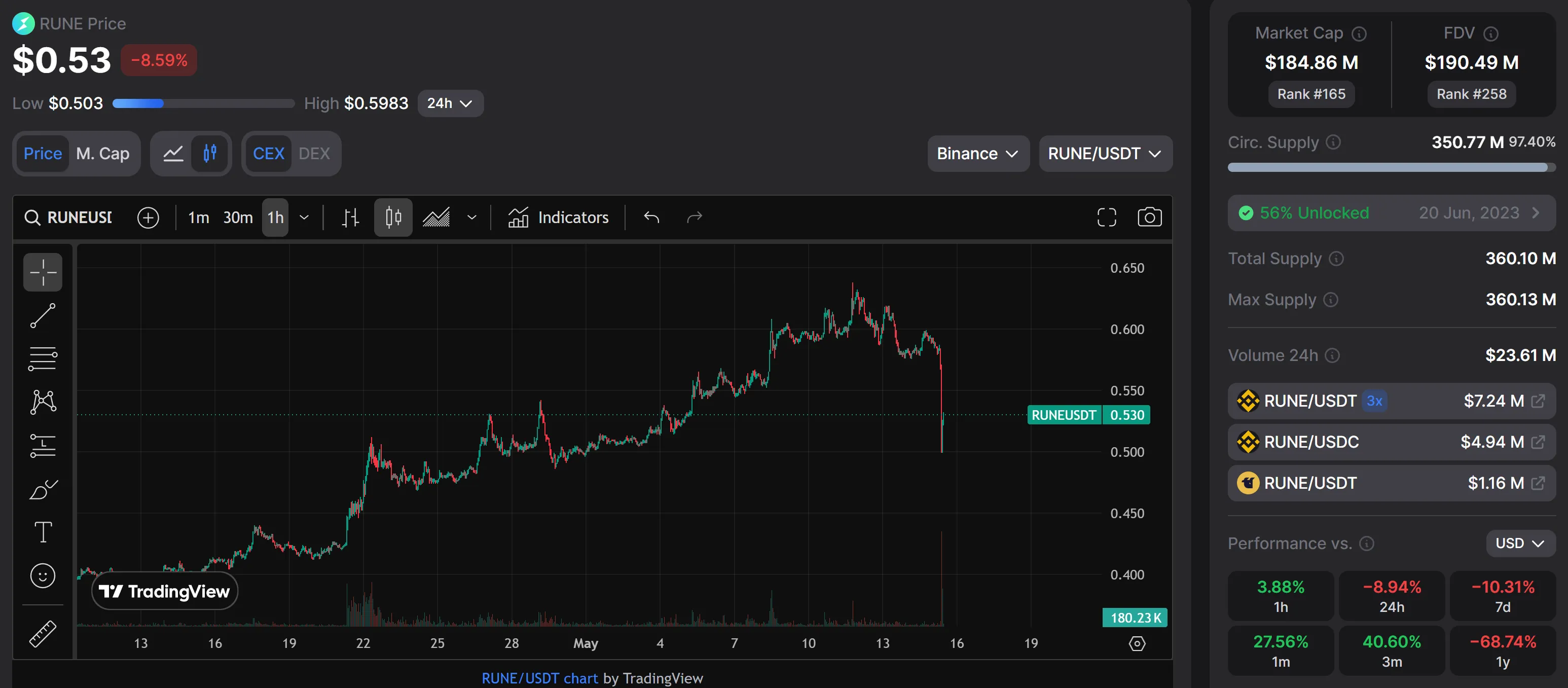The width and height of the screenshot is (1568, 688).
Task: Open Binance RUNE/USDC external link icon
Action: coord(1538,442)
